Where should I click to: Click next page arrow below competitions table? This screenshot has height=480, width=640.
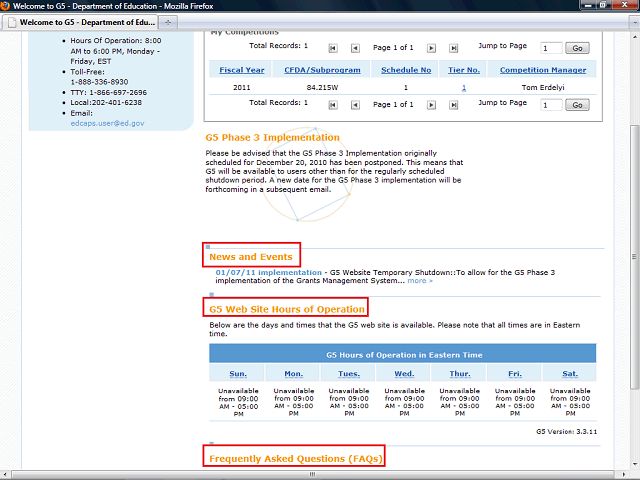tap(431, 104)
